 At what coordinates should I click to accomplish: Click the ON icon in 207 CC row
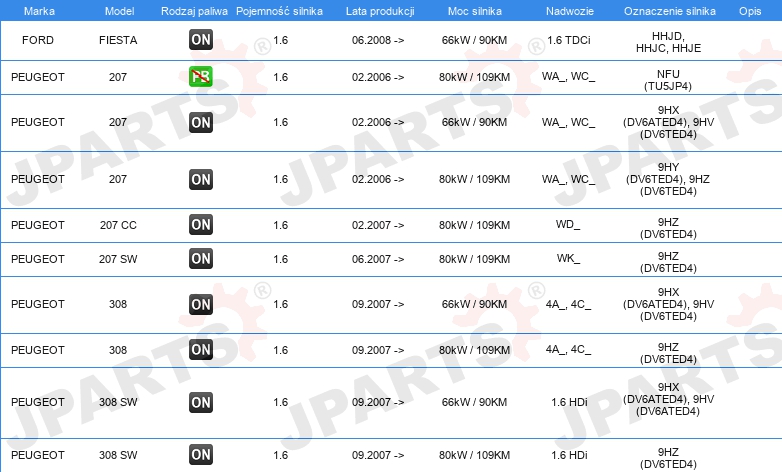click(201, 225)
